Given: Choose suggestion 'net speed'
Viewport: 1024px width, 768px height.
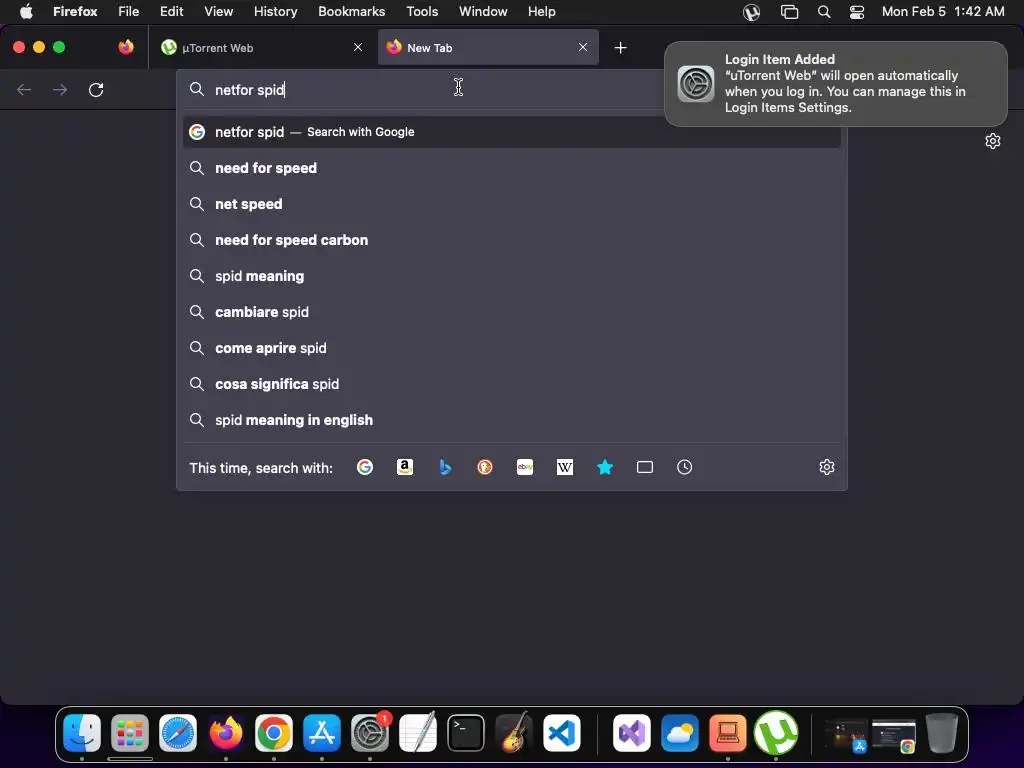Looking at the screenshot, I should pyautogui.click(x=511, y=204).
